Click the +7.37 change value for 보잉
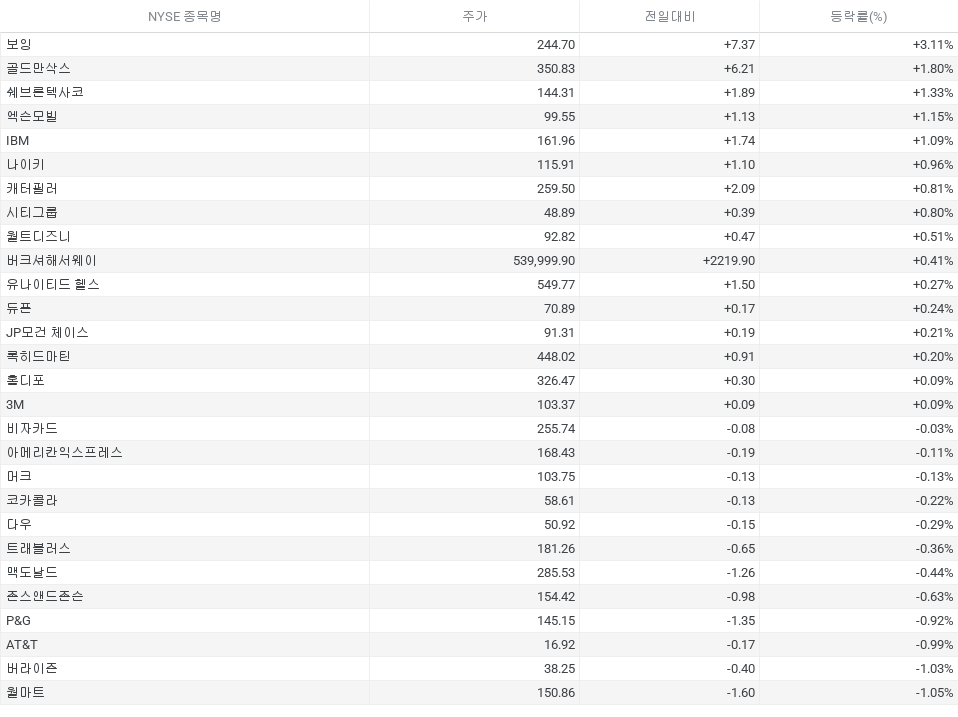The image size is (958, 717). point(739,45)
